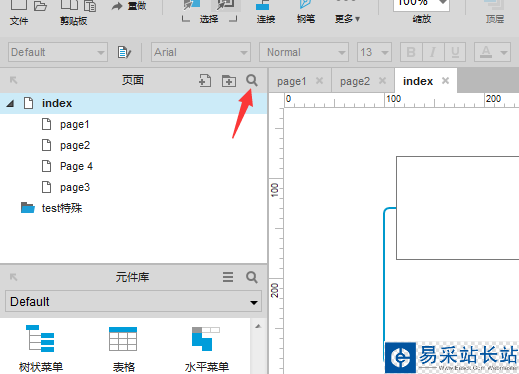
Task: Click the font color A button
Action: tap(486, 52)
